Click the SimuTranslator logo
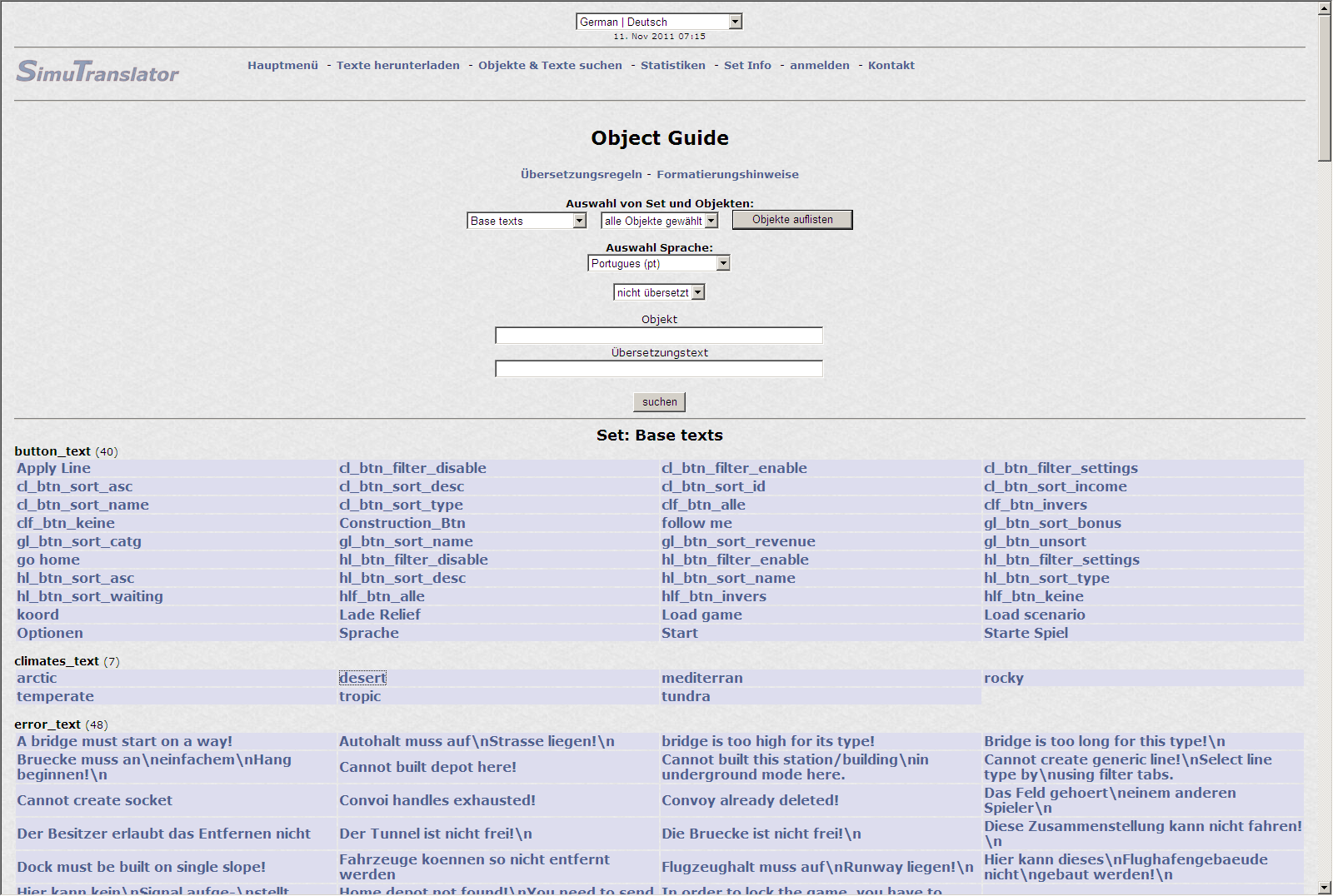The width and height of the screenshot is (1333, 896). pyautogui.click(x=97, y=72)
